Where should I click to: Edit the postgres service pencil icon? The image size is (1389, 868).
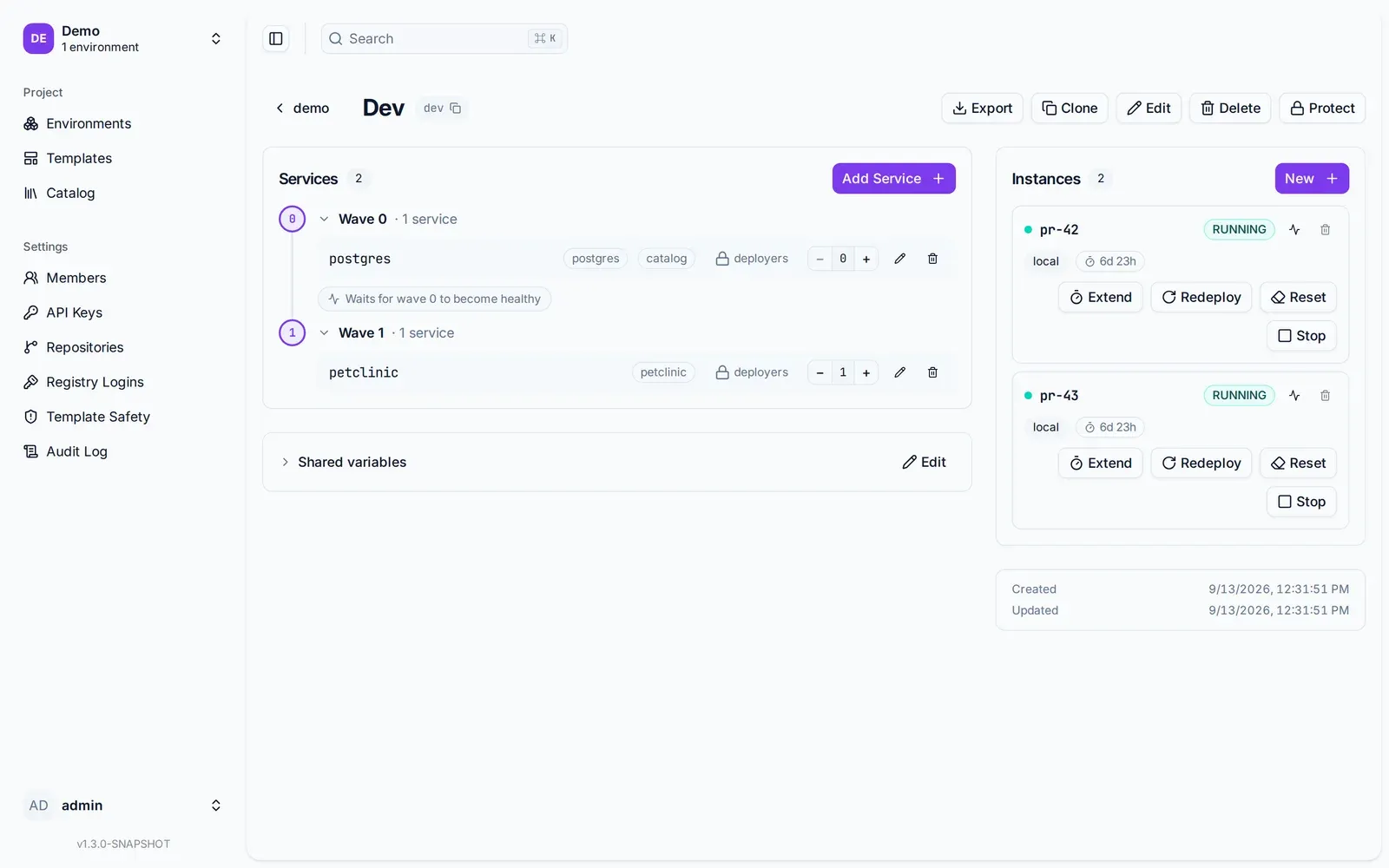pos(900,259)
